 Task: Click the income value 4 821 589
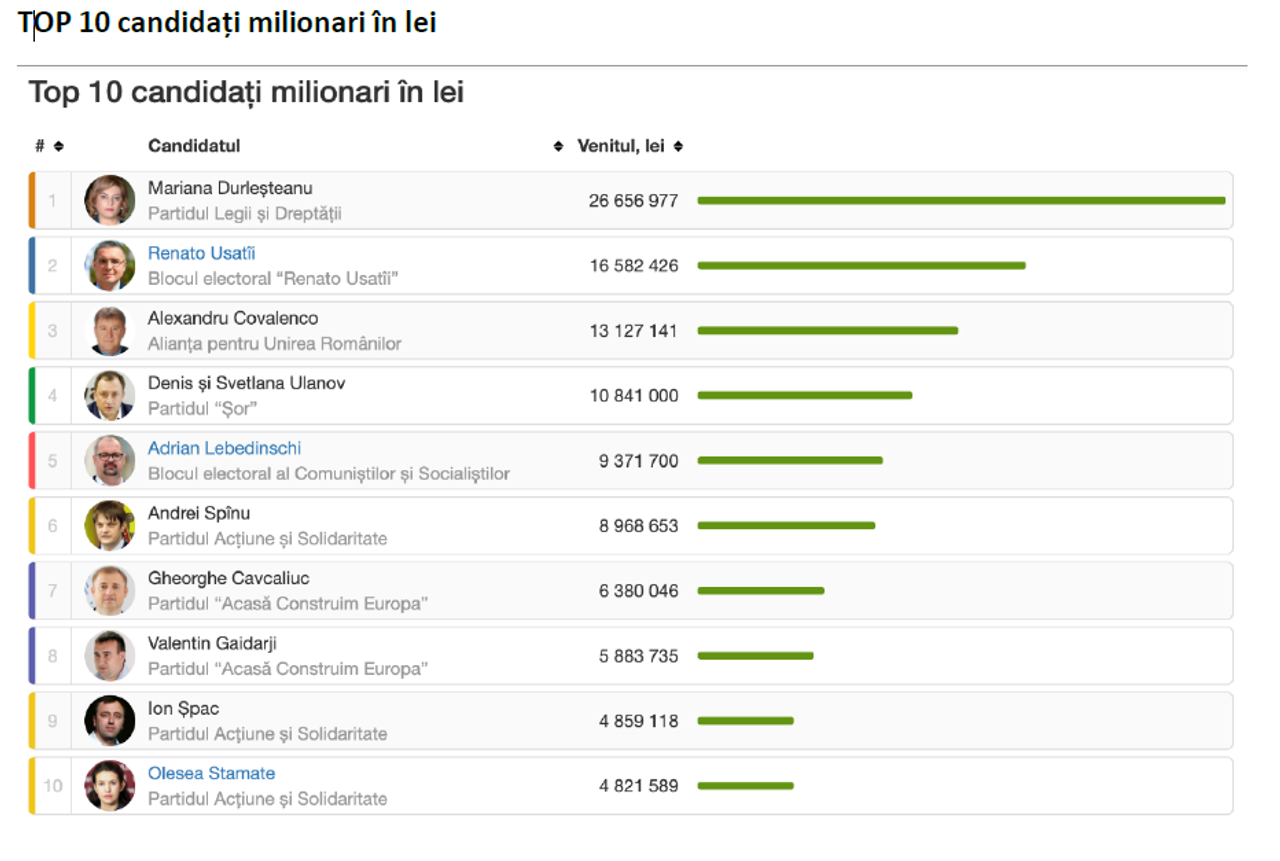[x=638, y=786]
